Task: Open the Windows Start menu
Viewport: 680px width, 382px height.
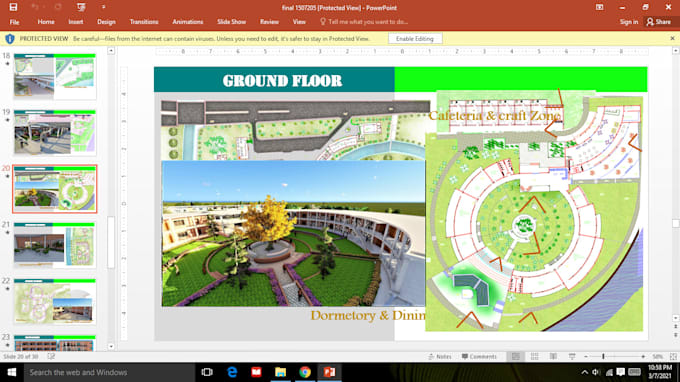Action: click(12, 372)
